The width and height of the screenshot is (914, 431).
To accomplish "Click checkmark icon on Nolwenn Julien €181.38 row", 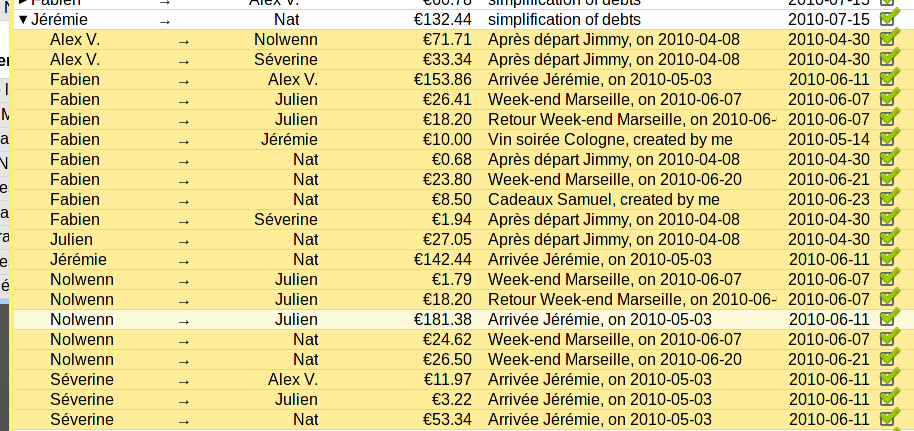I will (887, 318).
